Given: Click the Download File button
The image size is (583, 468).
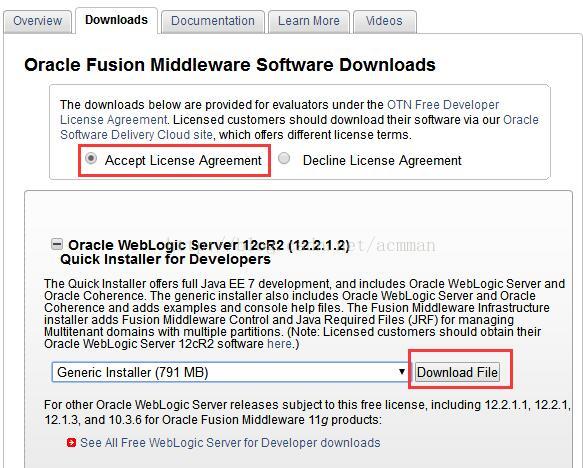Looking at the screenshot, I should [x=457, y=372].
